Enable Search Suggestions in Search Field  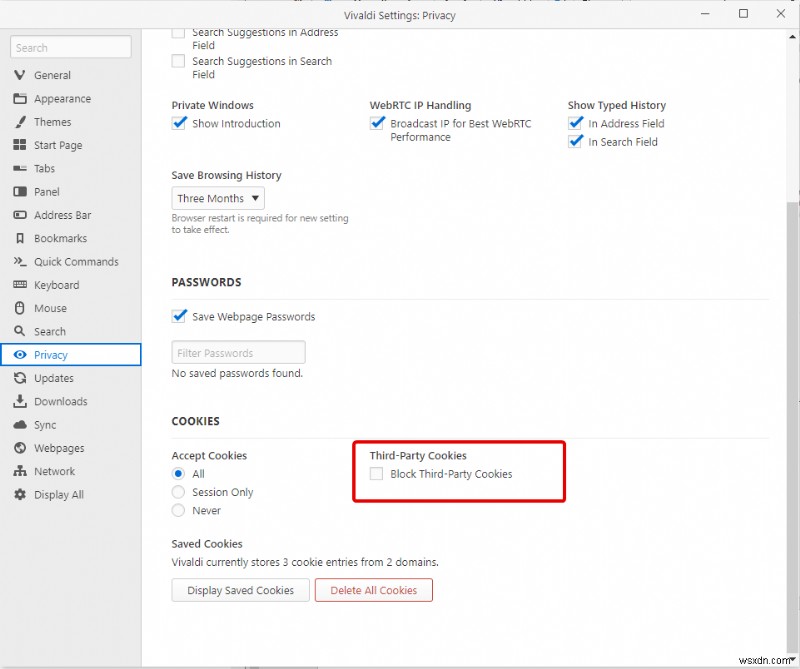click(178, 61)
